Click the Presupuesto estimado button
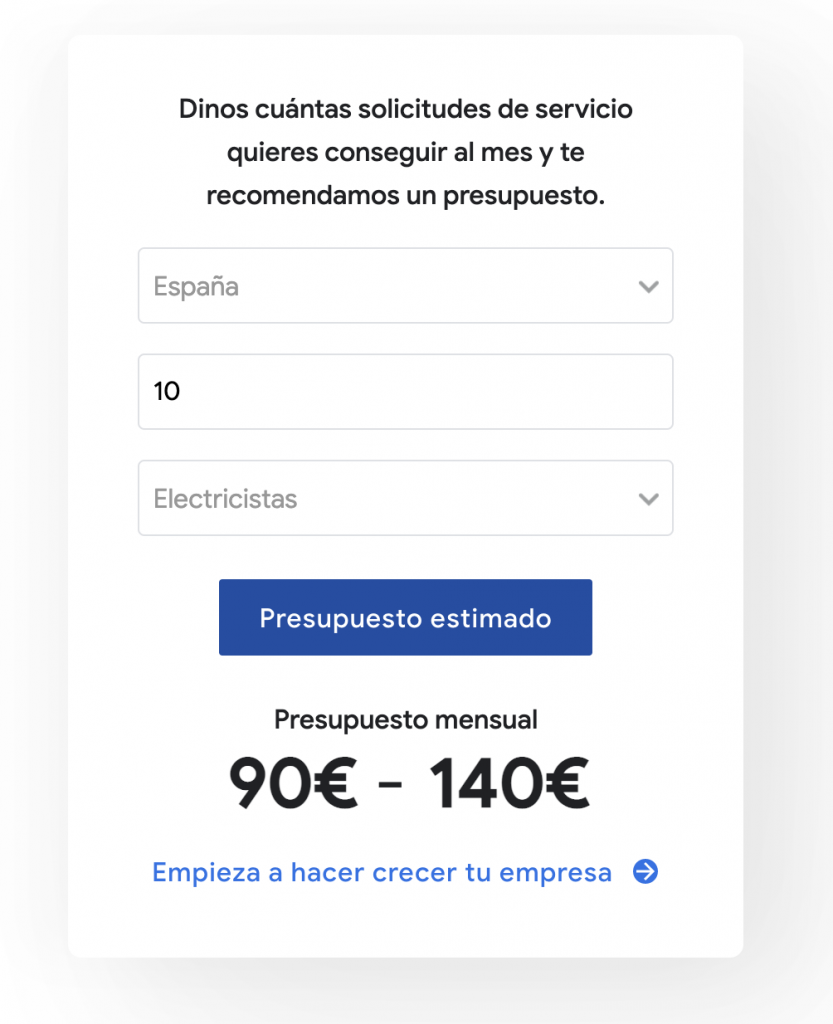The height and width of the screenshot is (1024, 833). click(405, 617)
